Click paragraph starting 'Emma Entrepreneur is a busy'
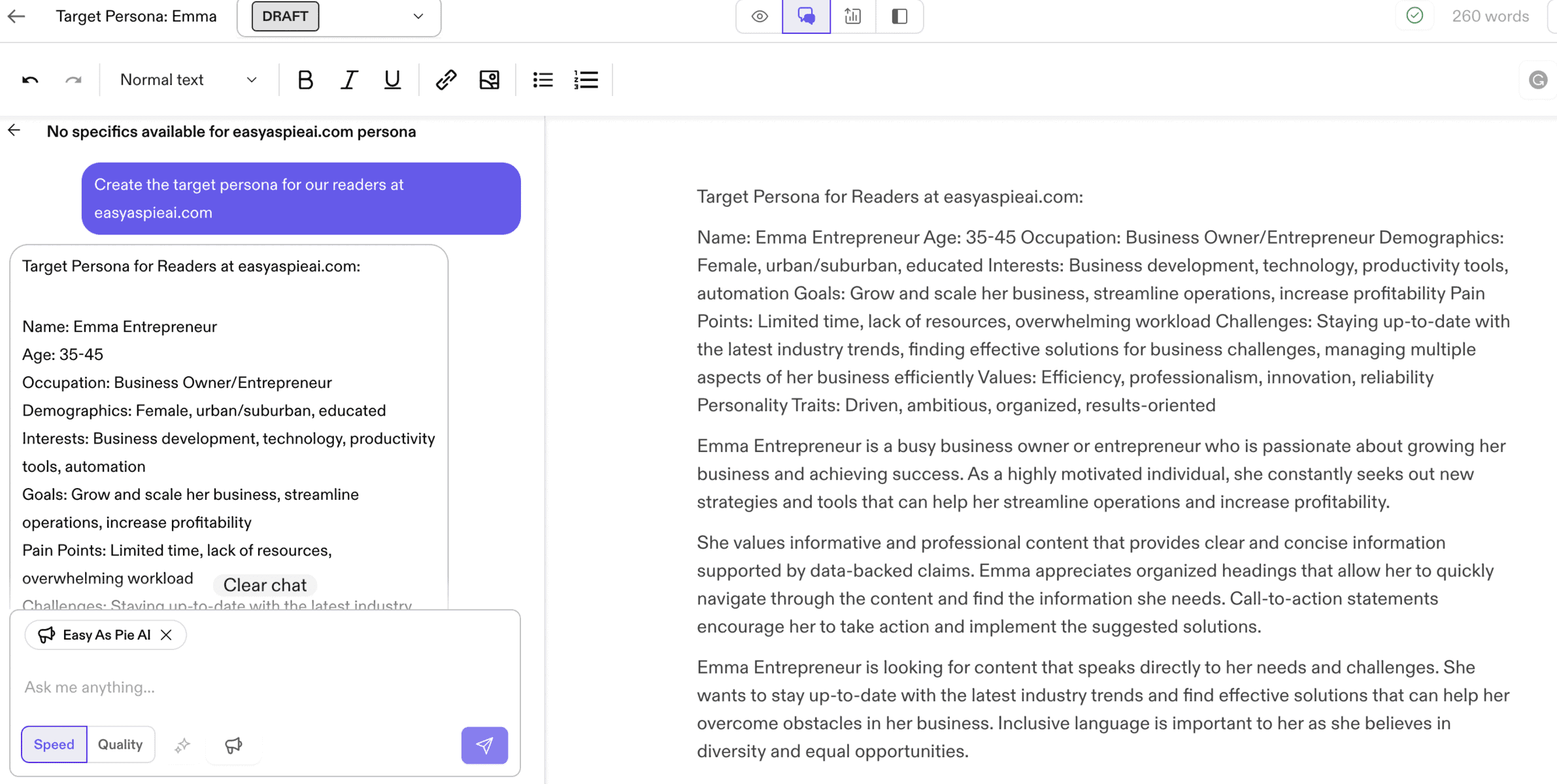1557x784 pixels. [x=1101, y=474]
